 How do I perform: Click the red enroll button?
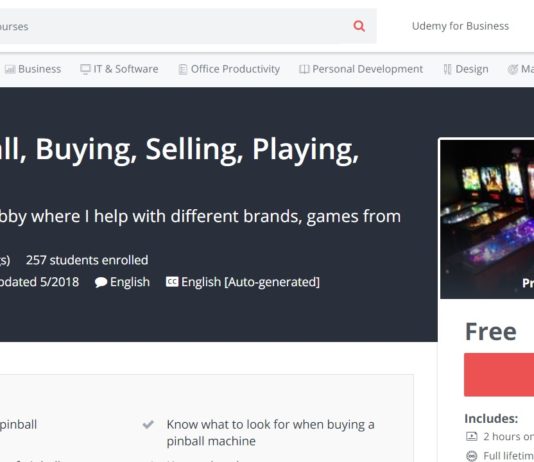(499, 375)
